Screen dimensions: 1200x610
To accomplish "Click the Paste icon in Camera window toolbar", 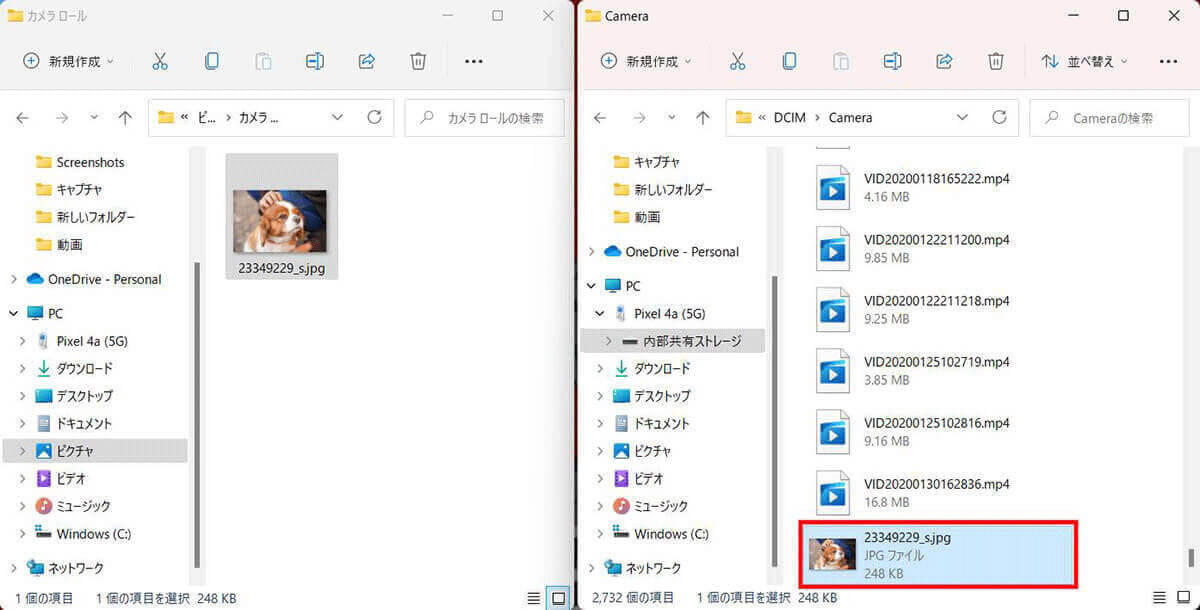I will pos(841,61).
